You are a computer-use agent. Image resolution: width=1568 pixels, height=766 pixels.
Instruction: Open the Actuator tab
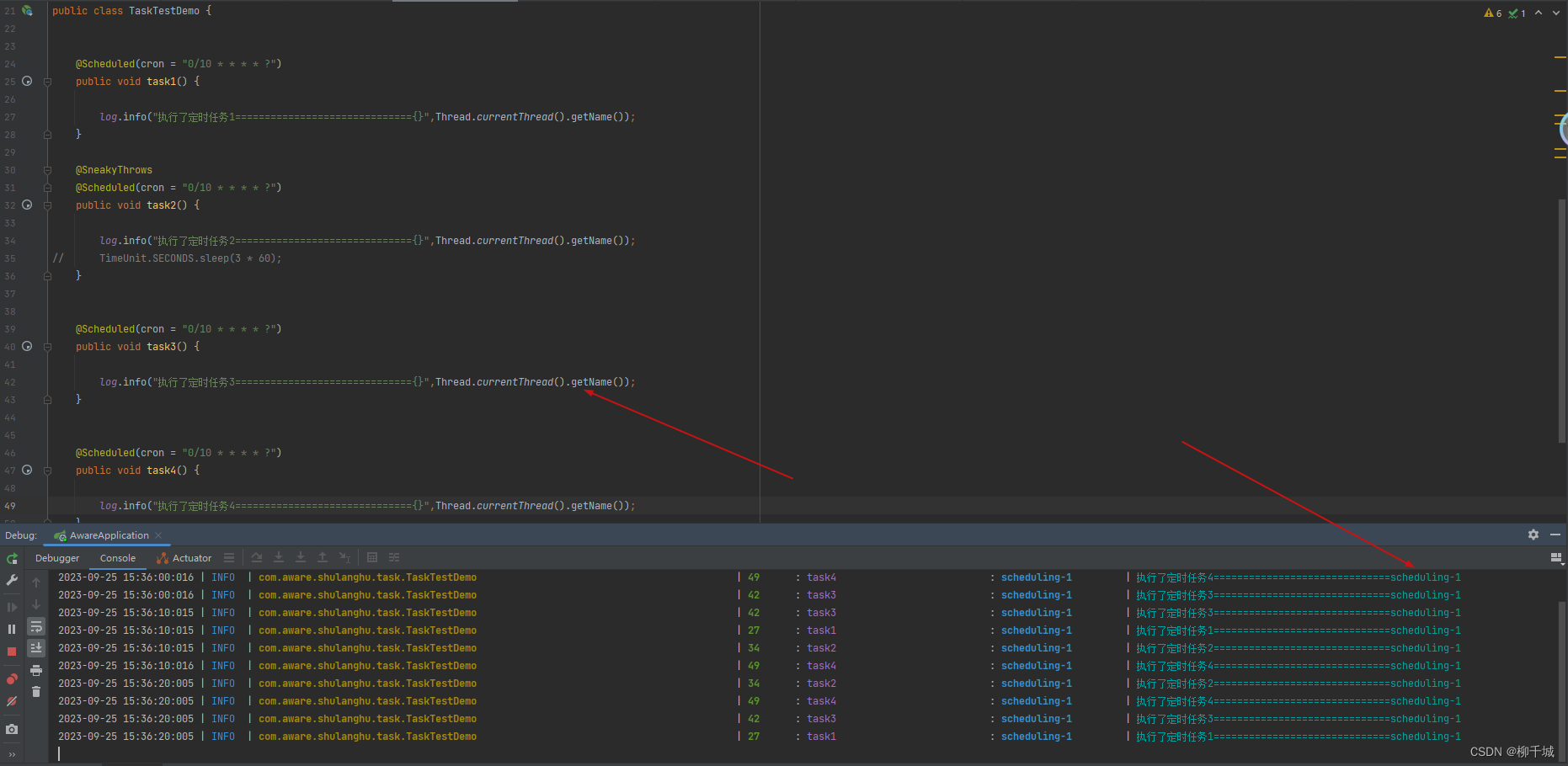click(184, 558)
